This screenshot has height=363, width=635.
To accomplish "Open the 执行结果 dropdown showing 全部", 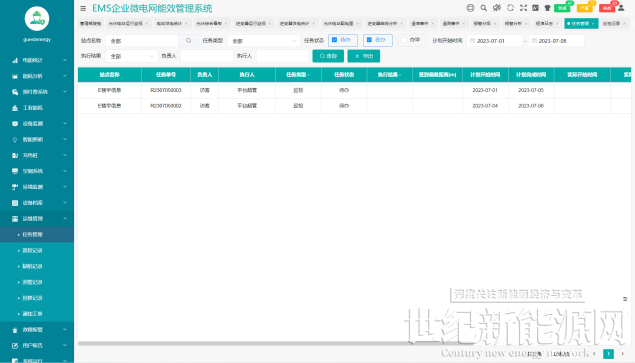I will click(x=131, y=56).
